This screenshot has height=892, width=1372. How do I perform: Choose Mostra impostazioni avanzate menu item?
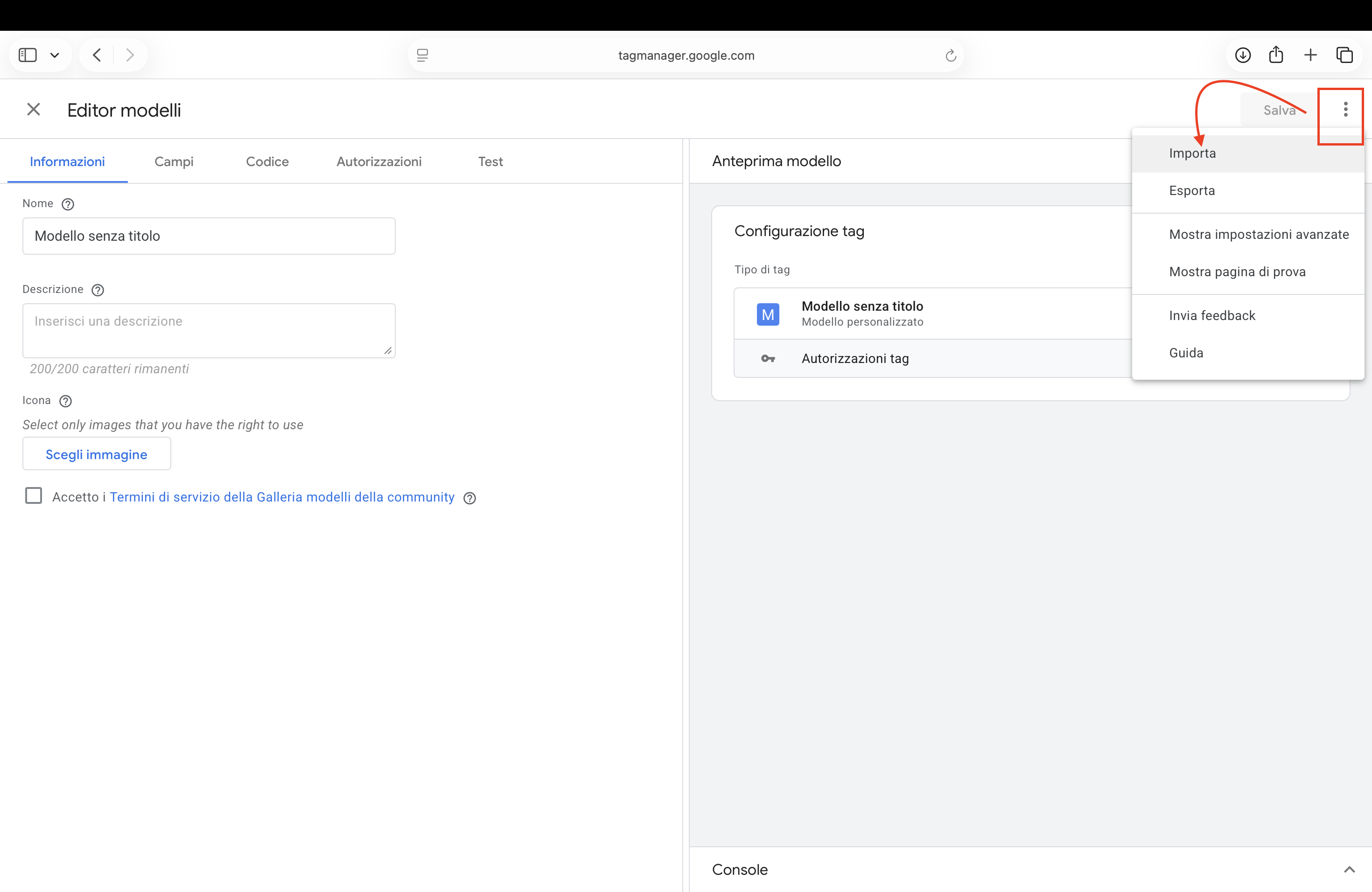1259,235
